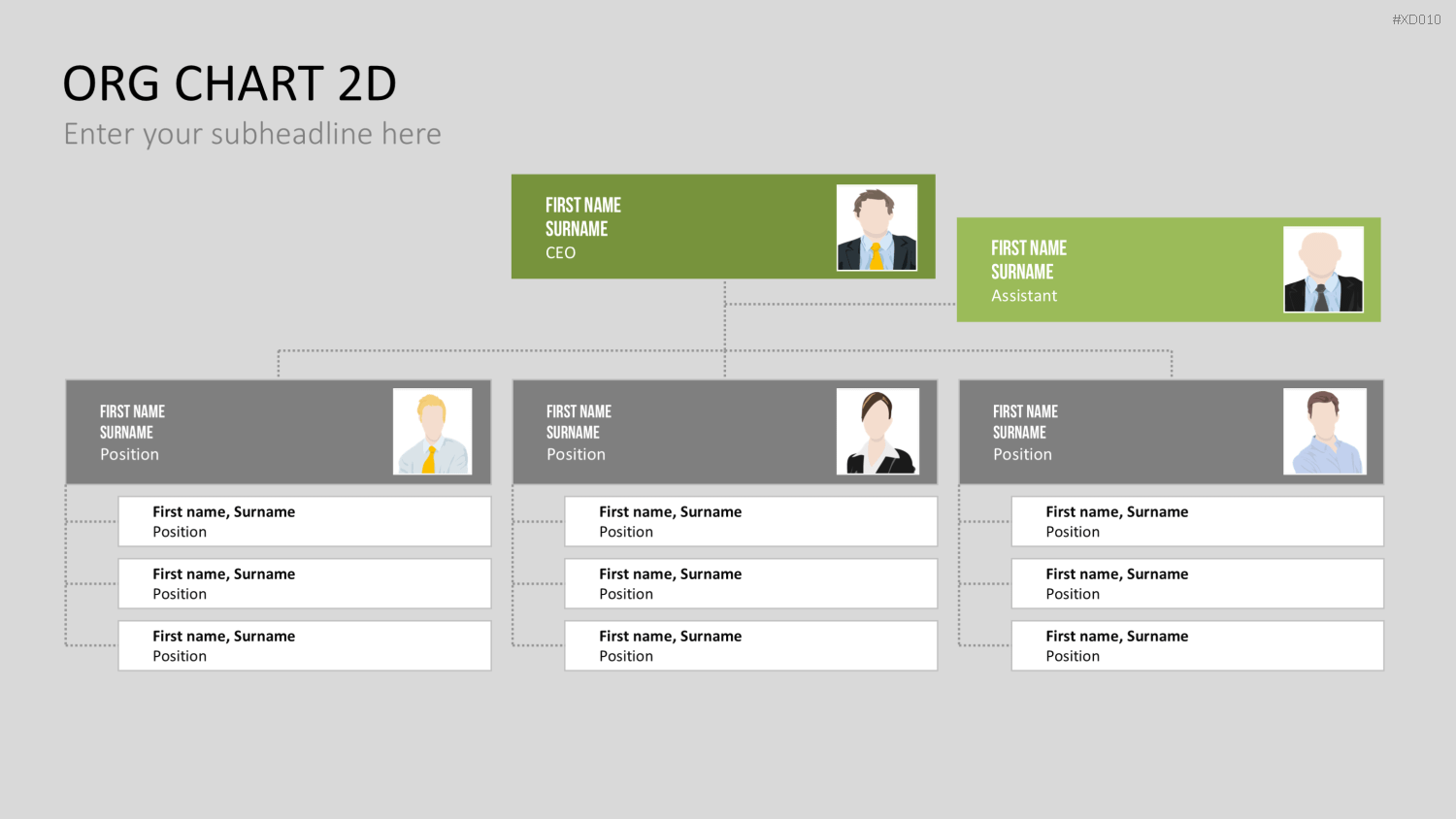
Task: Click 'Position' label in the right grey box
Action: pos(1022,454)
